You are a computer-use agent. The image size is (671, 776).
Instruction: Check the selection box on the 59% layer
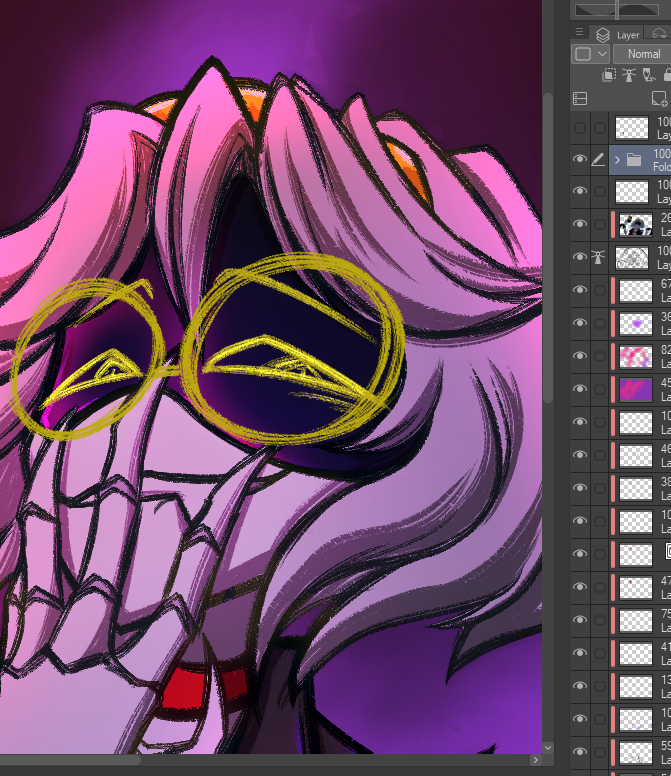coord(600,752)
